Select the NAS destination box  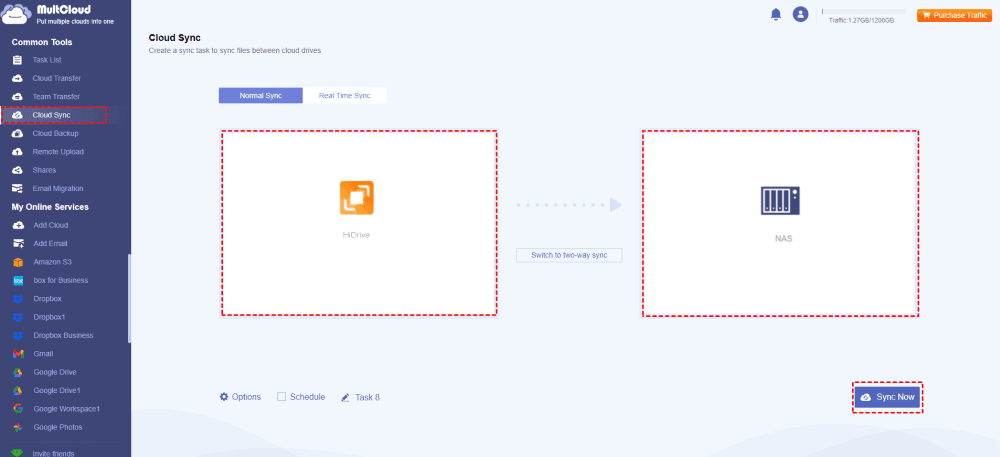coord(780,223)
